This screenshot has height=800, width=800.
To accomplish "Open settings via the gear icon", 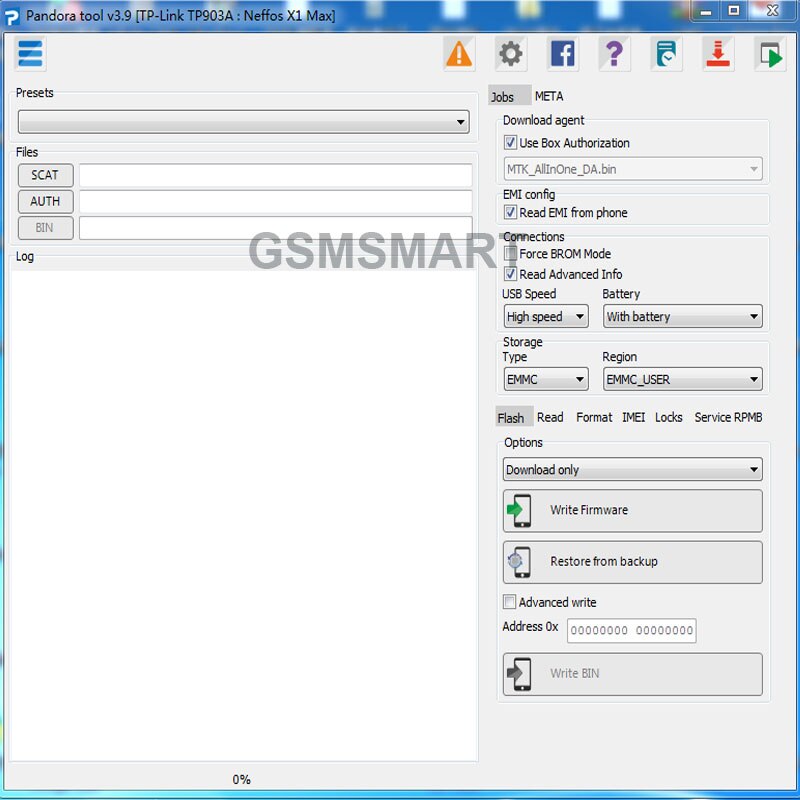I will pyautogui.click(x=511, y=54).
